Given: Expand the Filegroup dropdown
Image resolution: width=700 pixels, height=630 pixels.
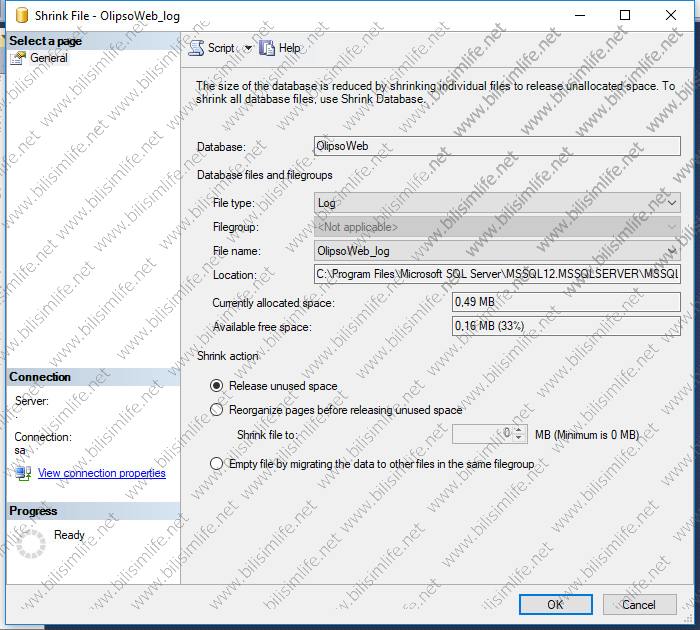Looking at the screenshot, I should tap(671, 227).
